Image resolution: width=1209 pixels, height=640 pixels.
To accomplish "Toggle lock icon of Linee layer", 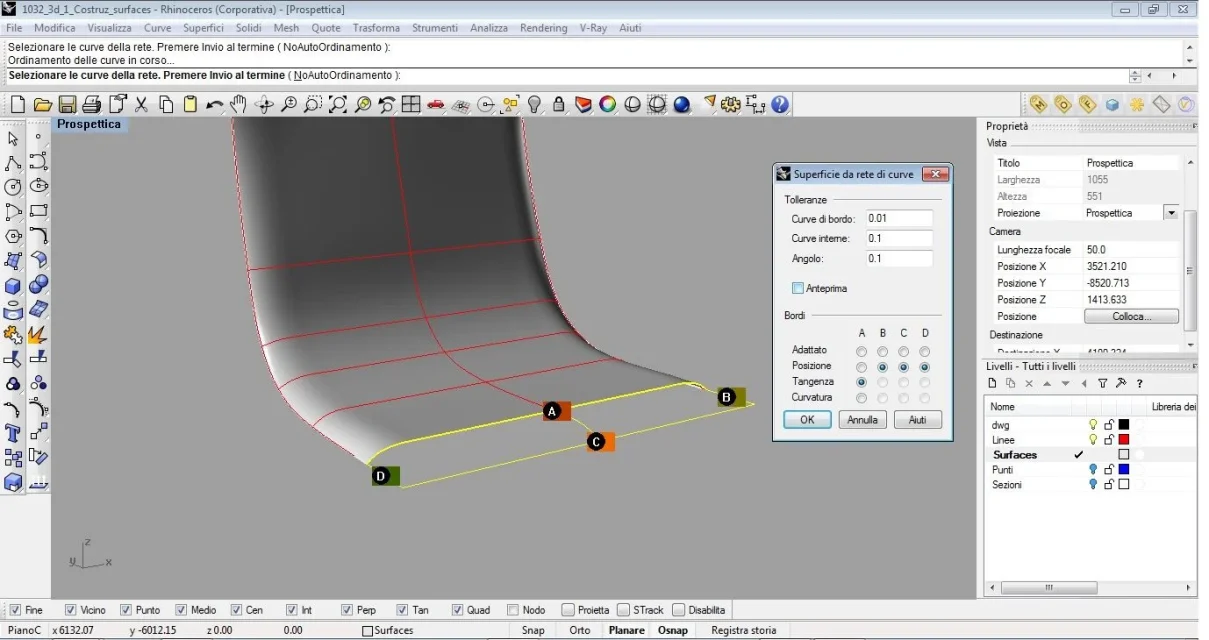I will [x=1108, y=440].
